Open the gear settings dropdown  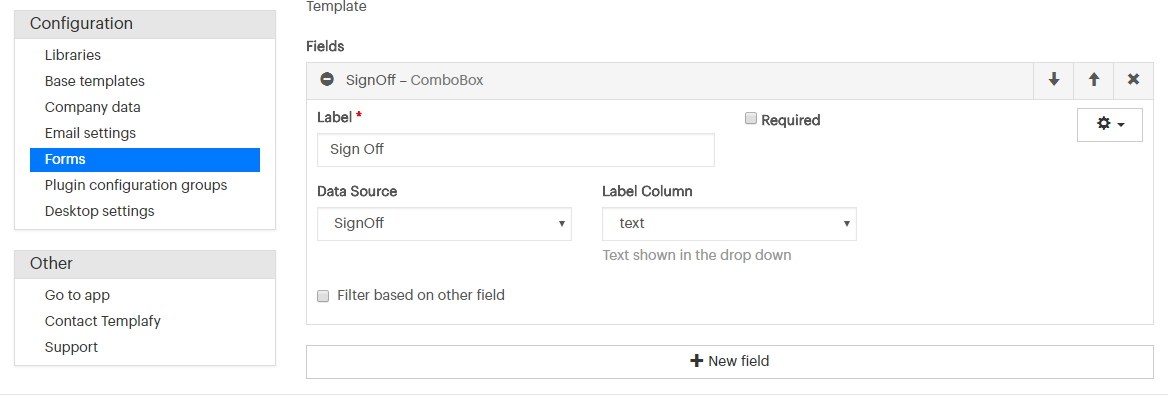(x=1110, y=125)
